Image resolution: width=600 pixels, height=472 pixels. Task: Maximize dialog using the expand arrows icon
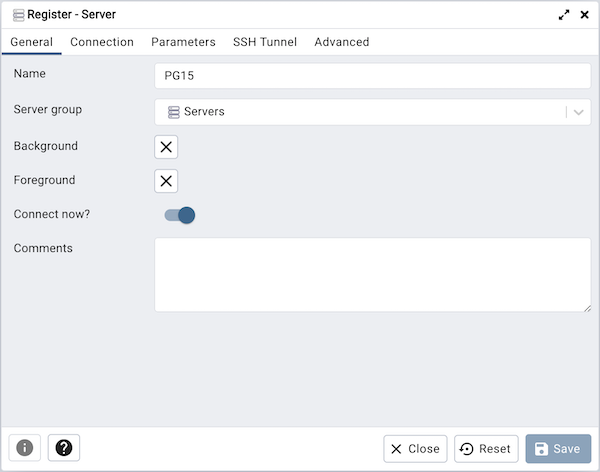point(564,15)
